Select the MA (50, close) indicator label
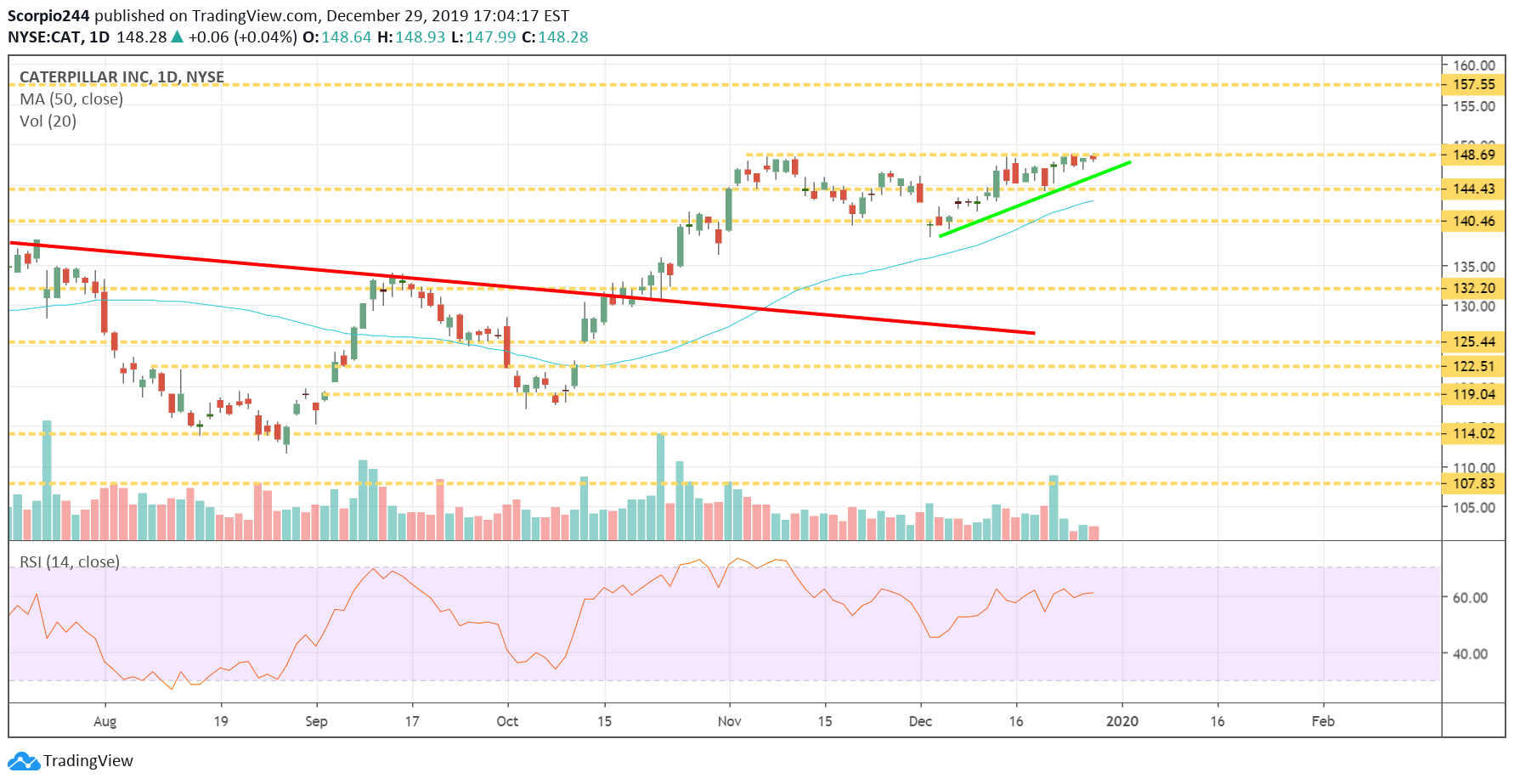Image resolution: width=1514 pixels, height=784 pixels. (x=71, y=99)
